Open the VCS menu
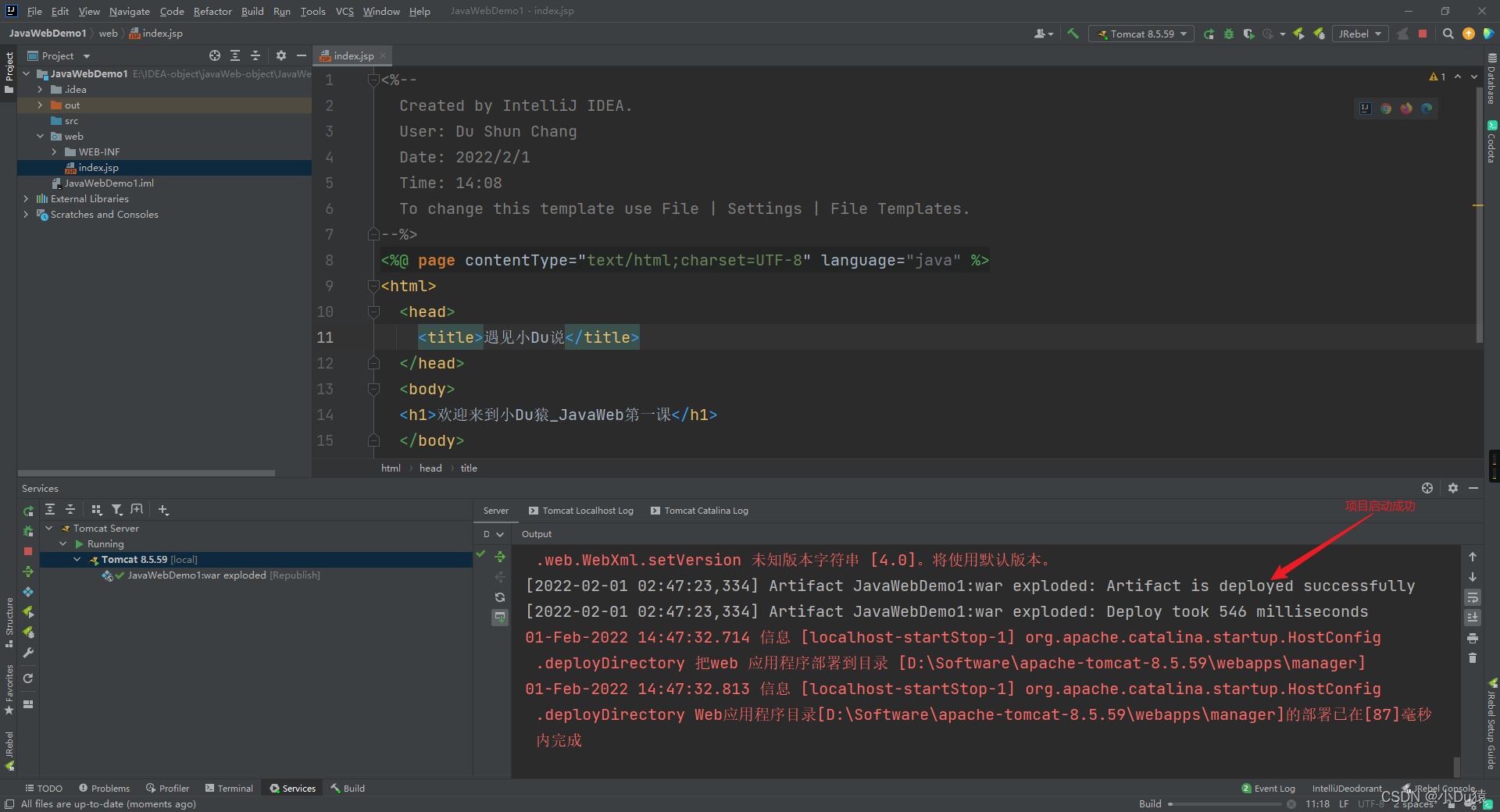This screenshot has height=812, width=1500. click(x=345, y=11)
